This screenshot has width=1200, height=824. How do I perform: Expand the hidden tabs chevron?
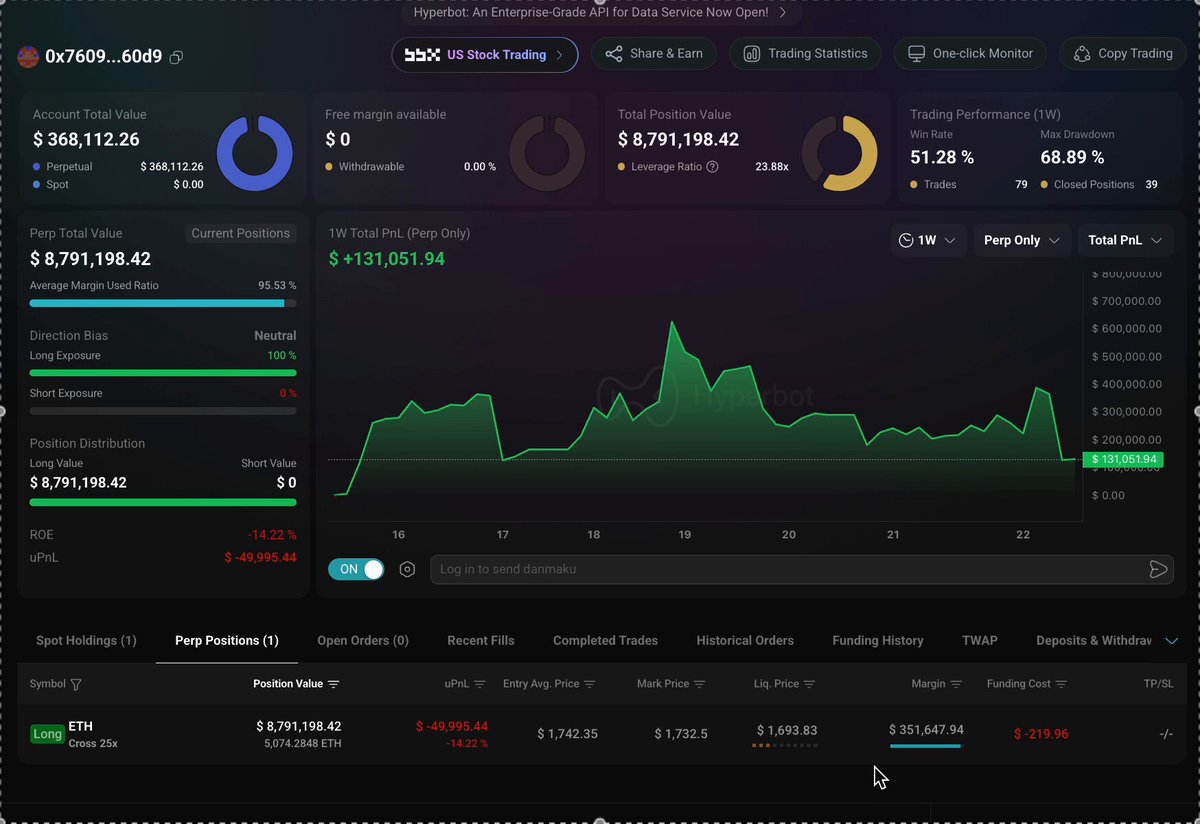click(x=1172, y=641)
